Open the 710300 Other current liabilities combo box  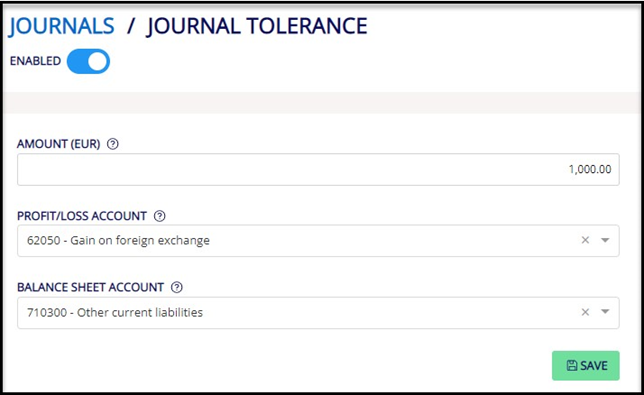point(318,313)
